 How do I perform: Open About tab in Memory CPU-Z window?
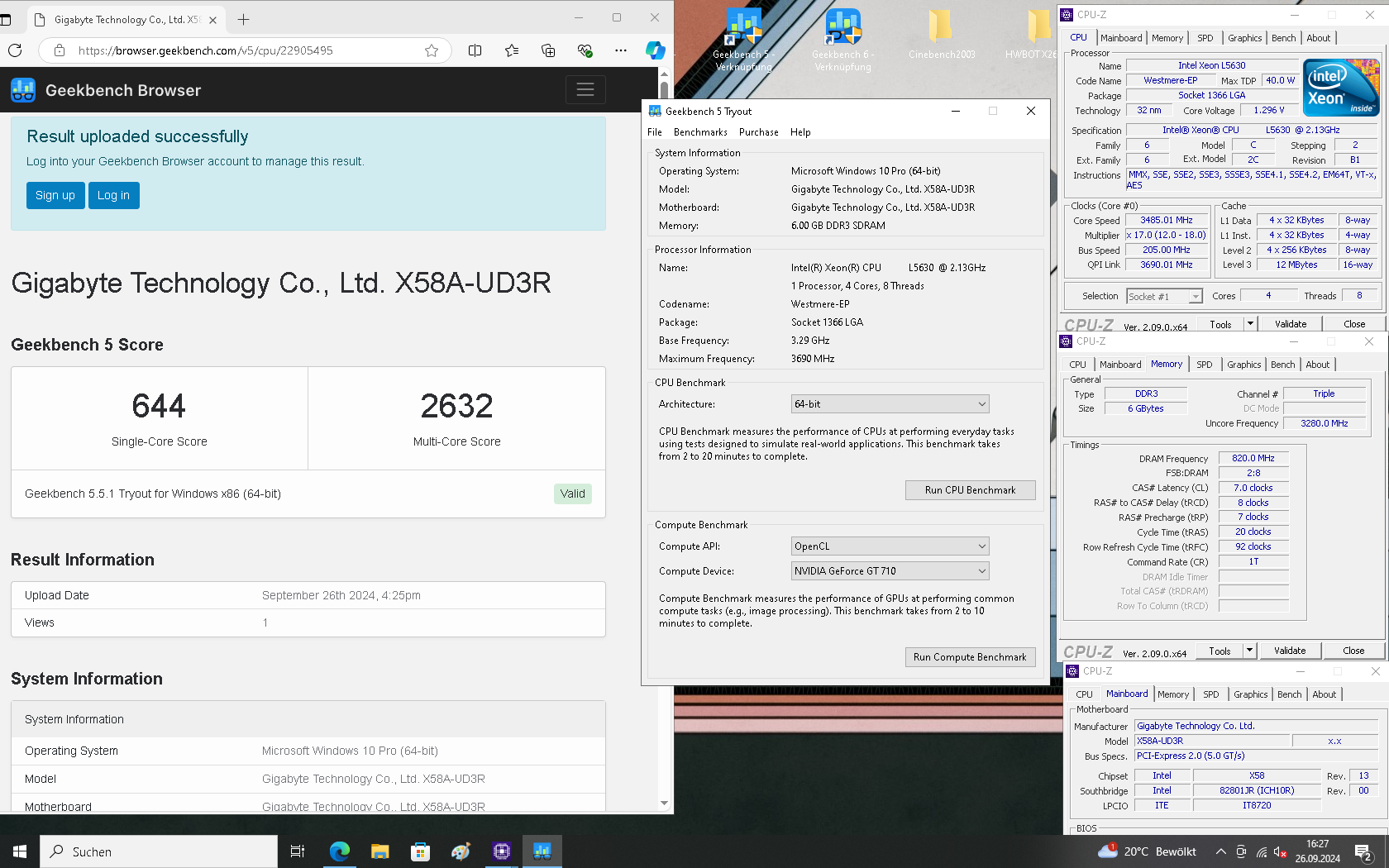click(1318, 365)
